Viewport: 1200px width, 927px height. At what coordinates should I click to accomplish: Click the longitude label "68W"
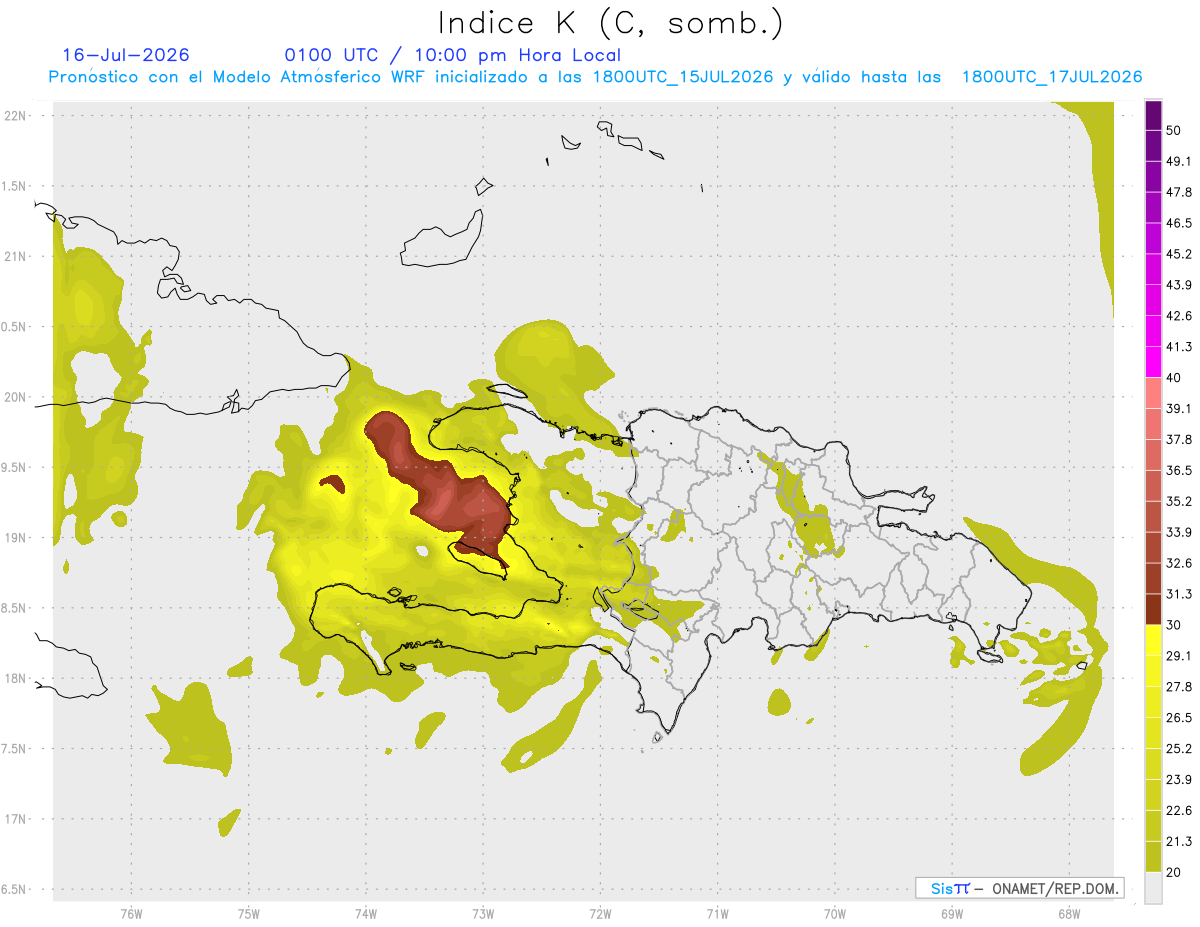point(1069,914)
